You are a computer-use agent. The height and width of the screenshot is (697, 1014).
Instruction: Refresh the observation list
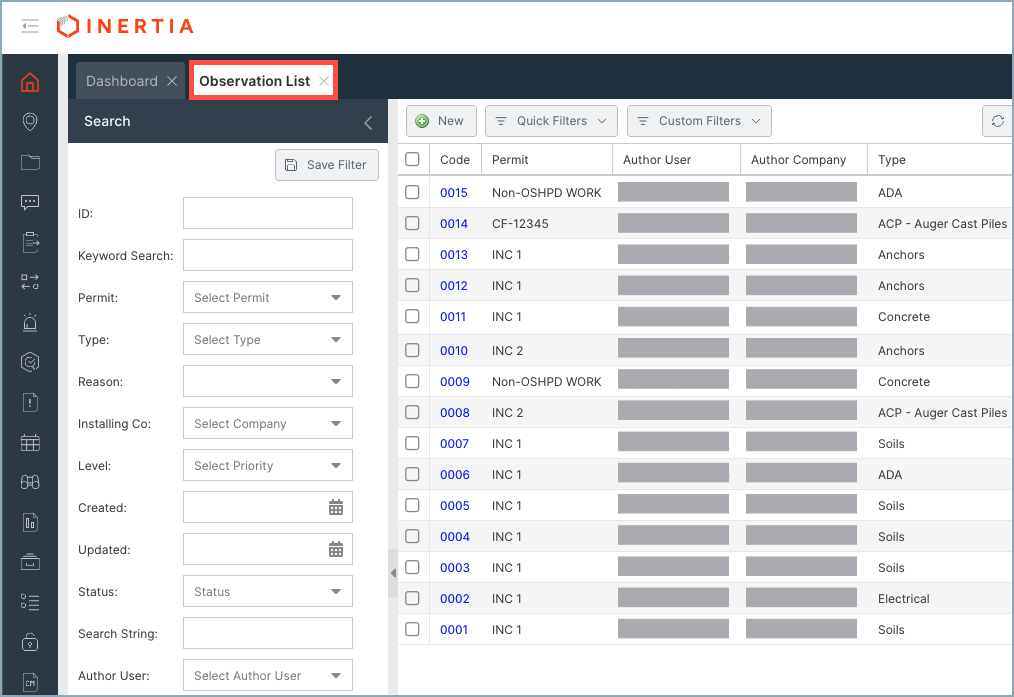point(998,121)
